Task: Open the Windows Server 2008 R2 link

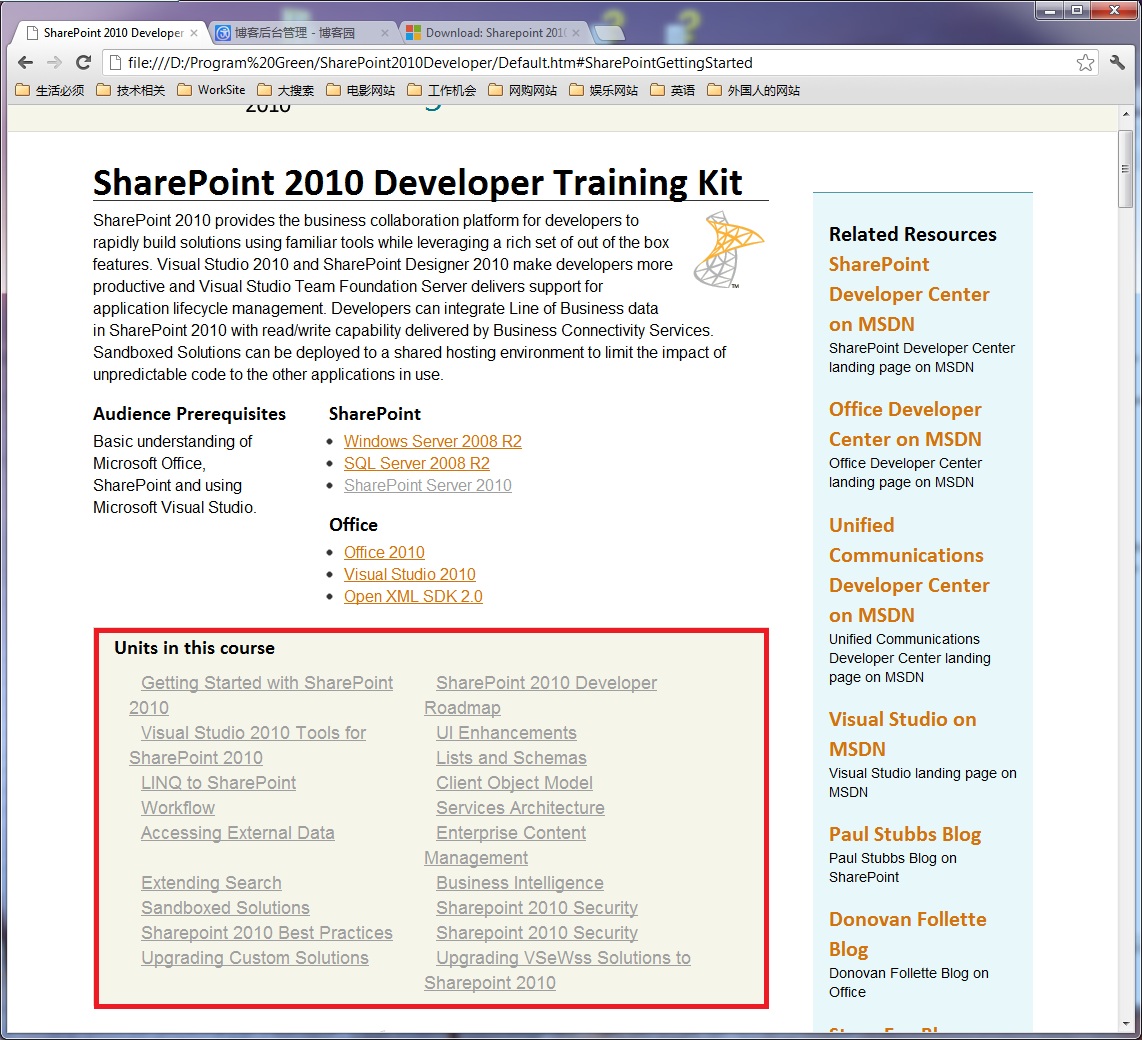Action: (x=433, y=441)
